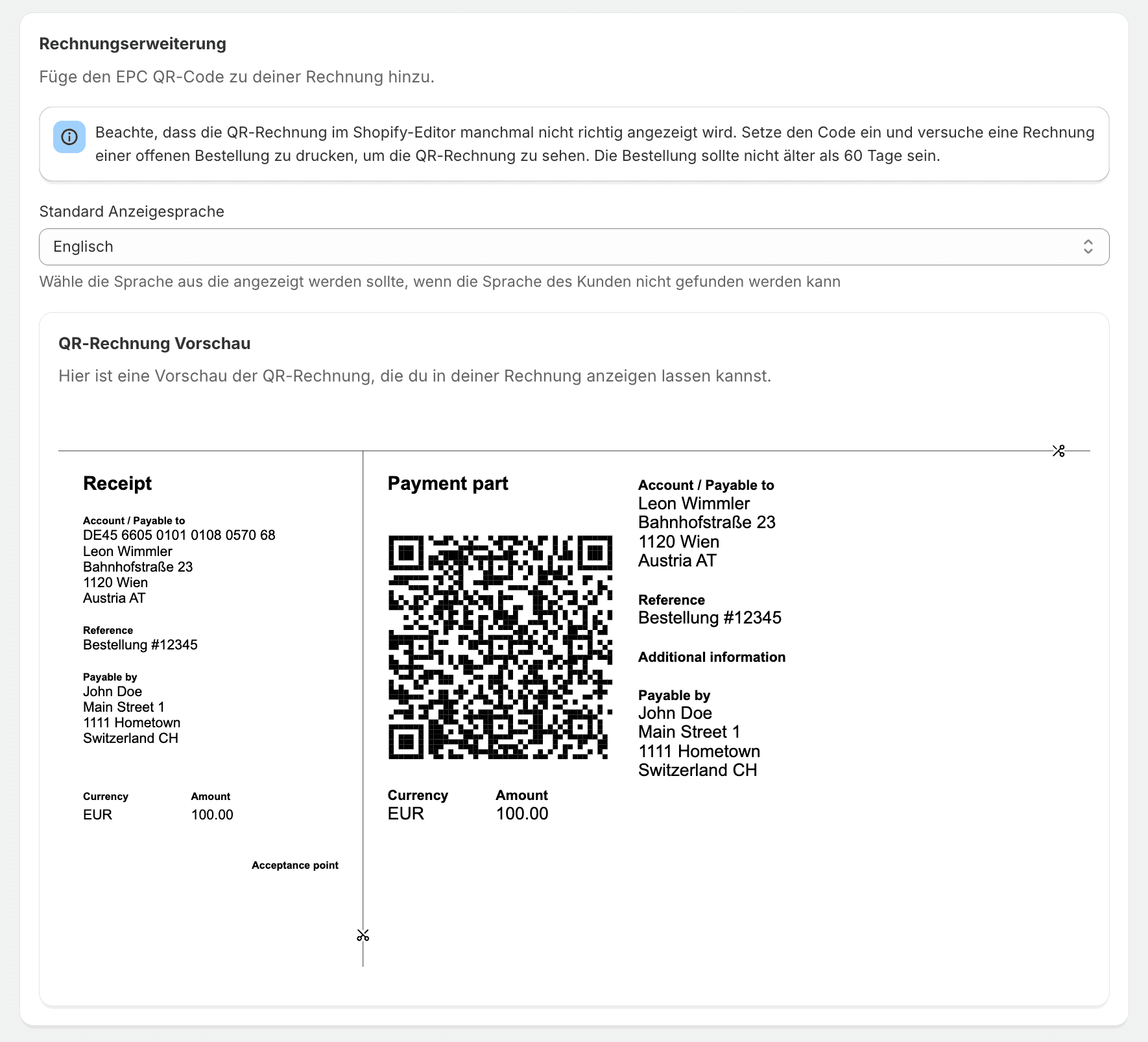
Task: Click the scissors icon below the Receipt section
Action: pyautogui.click(x=363, y=936)
